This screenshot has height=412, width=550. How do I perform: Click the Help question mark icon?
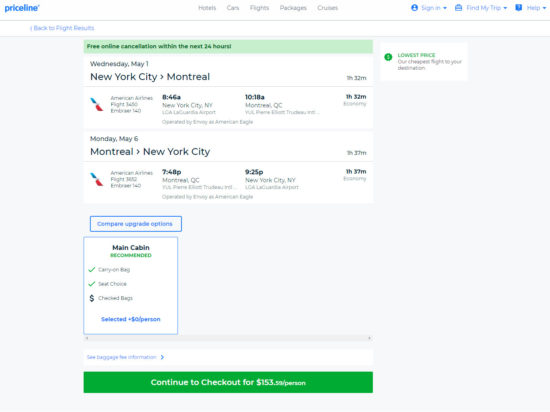[518, 8]
